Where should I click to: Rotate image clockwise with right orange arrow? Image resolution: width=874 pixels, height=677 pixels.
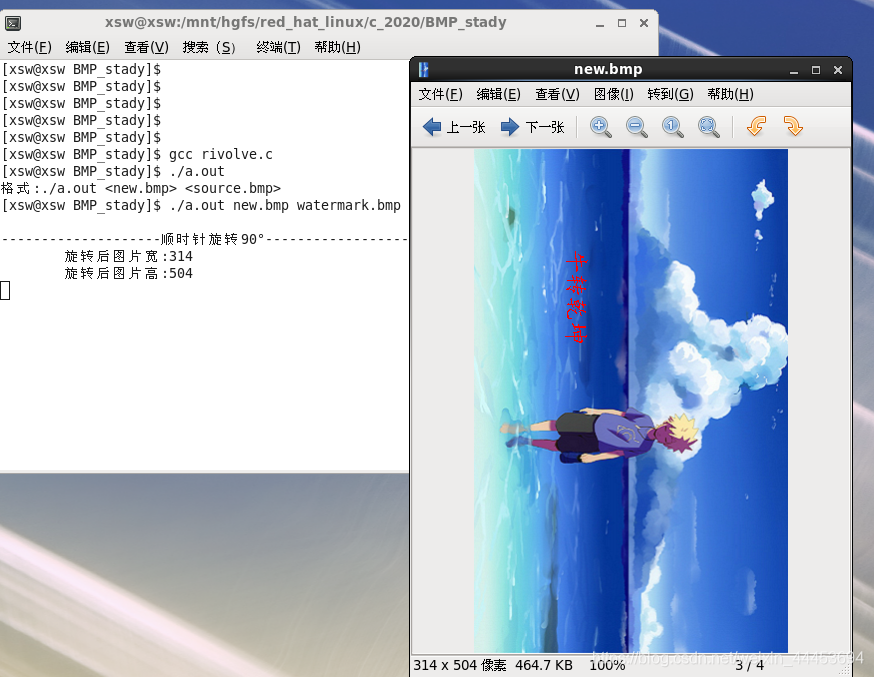tap(793, 126)
